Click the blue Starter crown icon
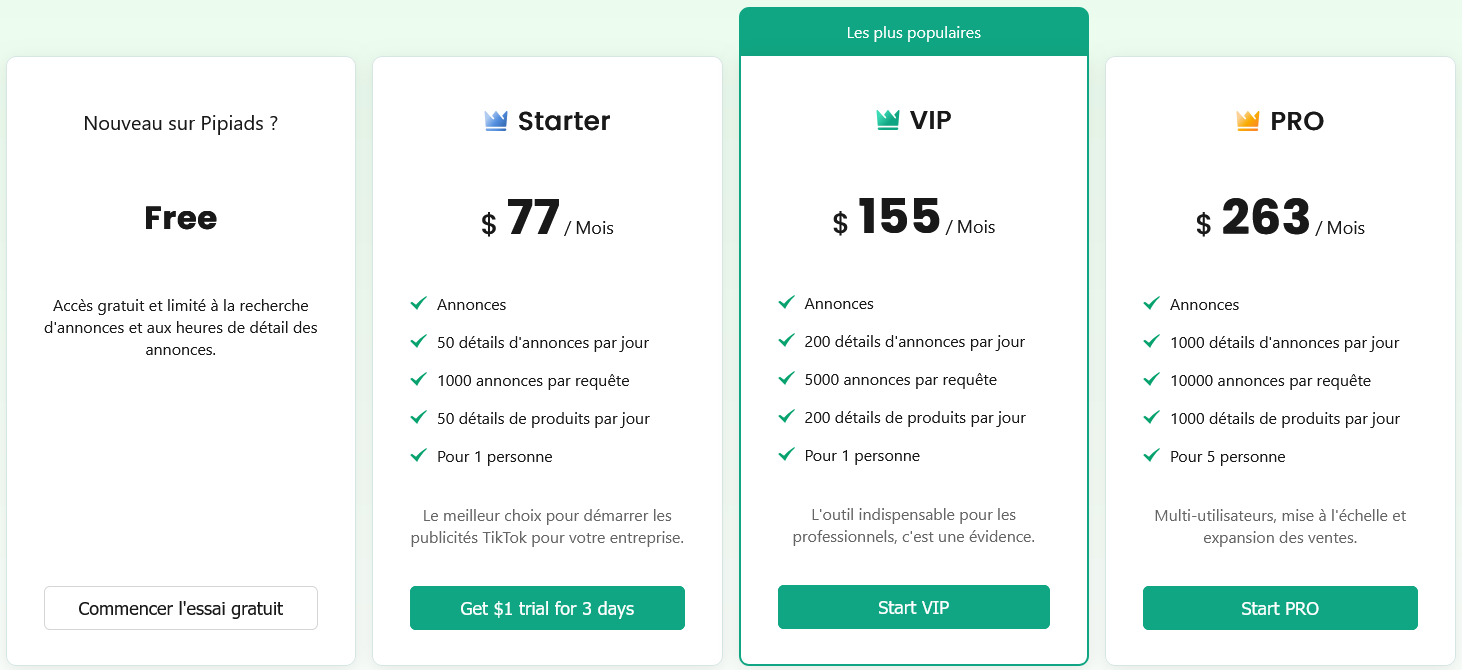 pos(496,121)
